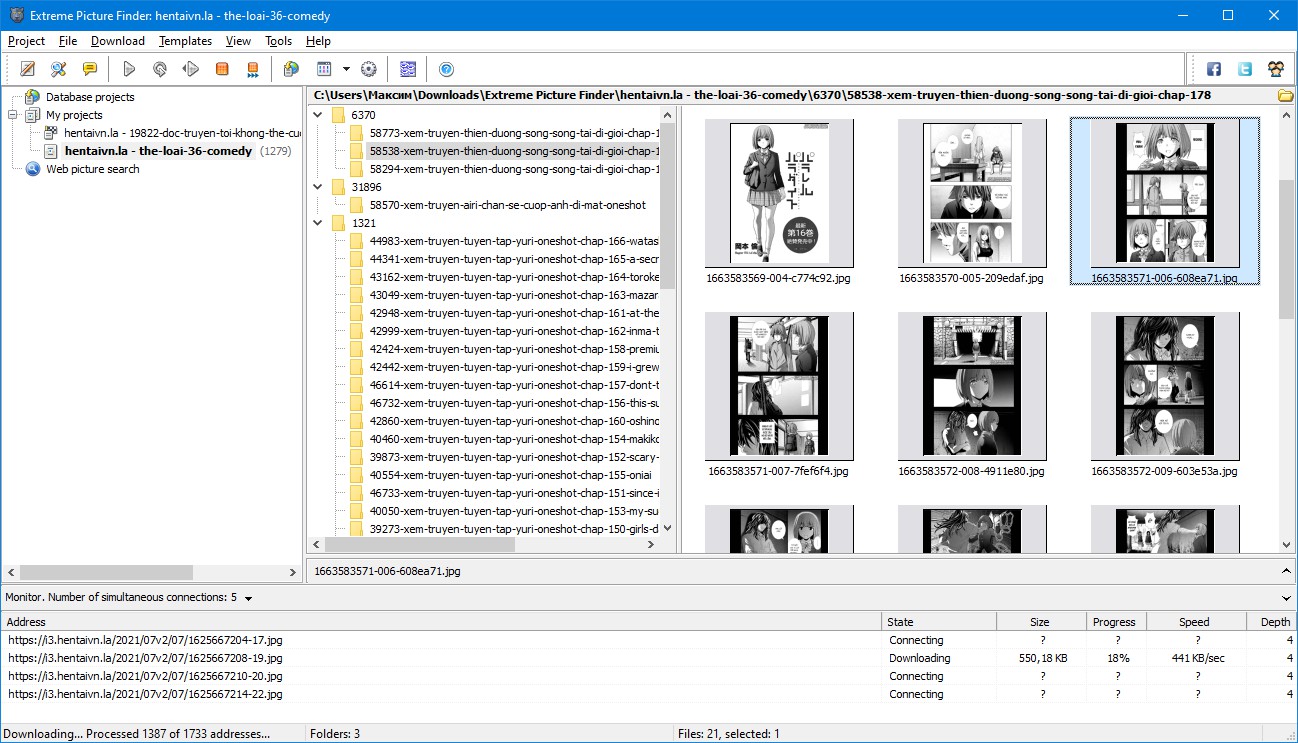Click the blue connections monitor toolbar icon
Image resolution: width=1298 pixels, height=743 pixels.
coord(407,69)
